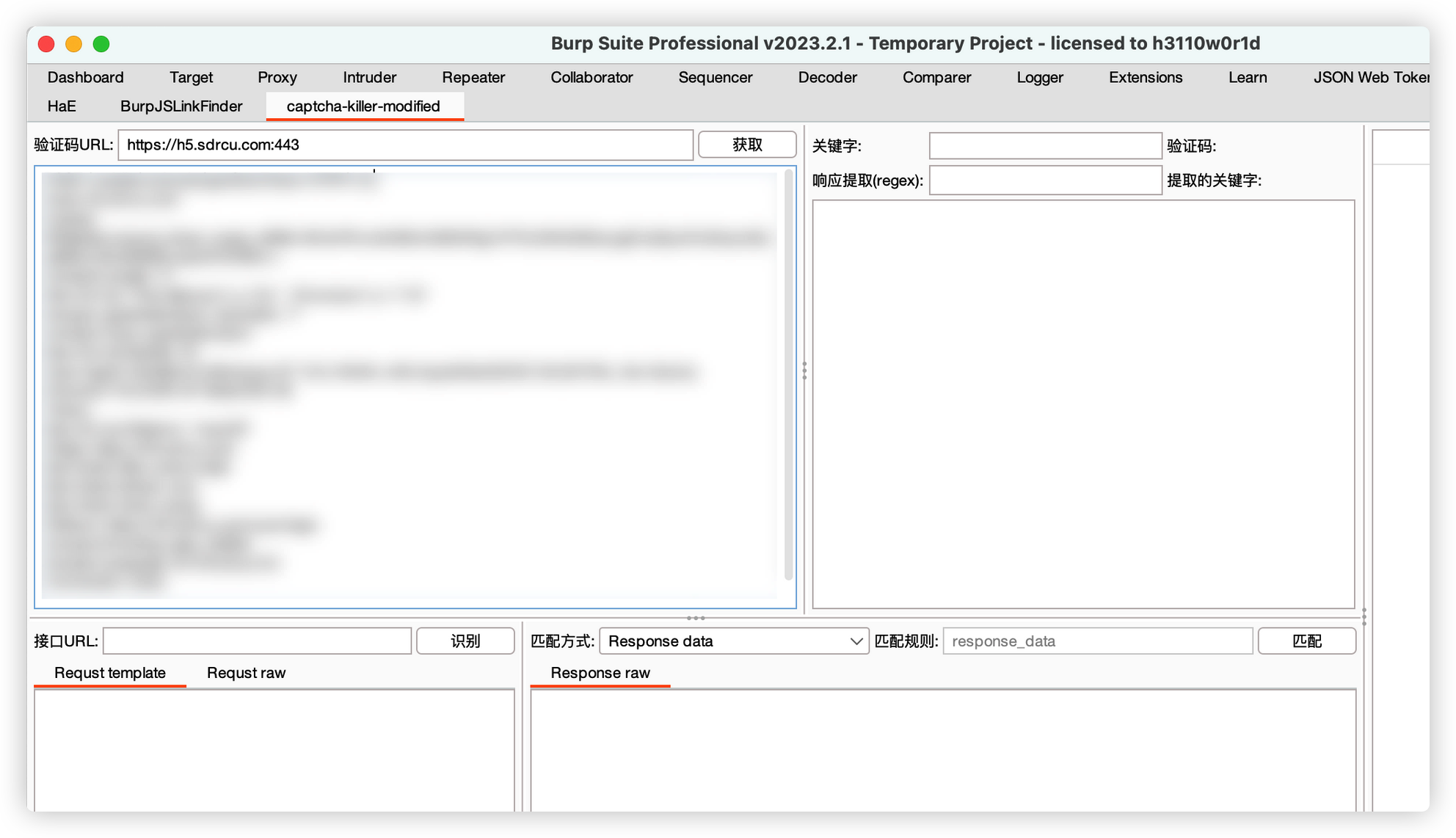Select the Comparer tab
The height and width of the screenshot is (838, 1456).
click(936, 77)
